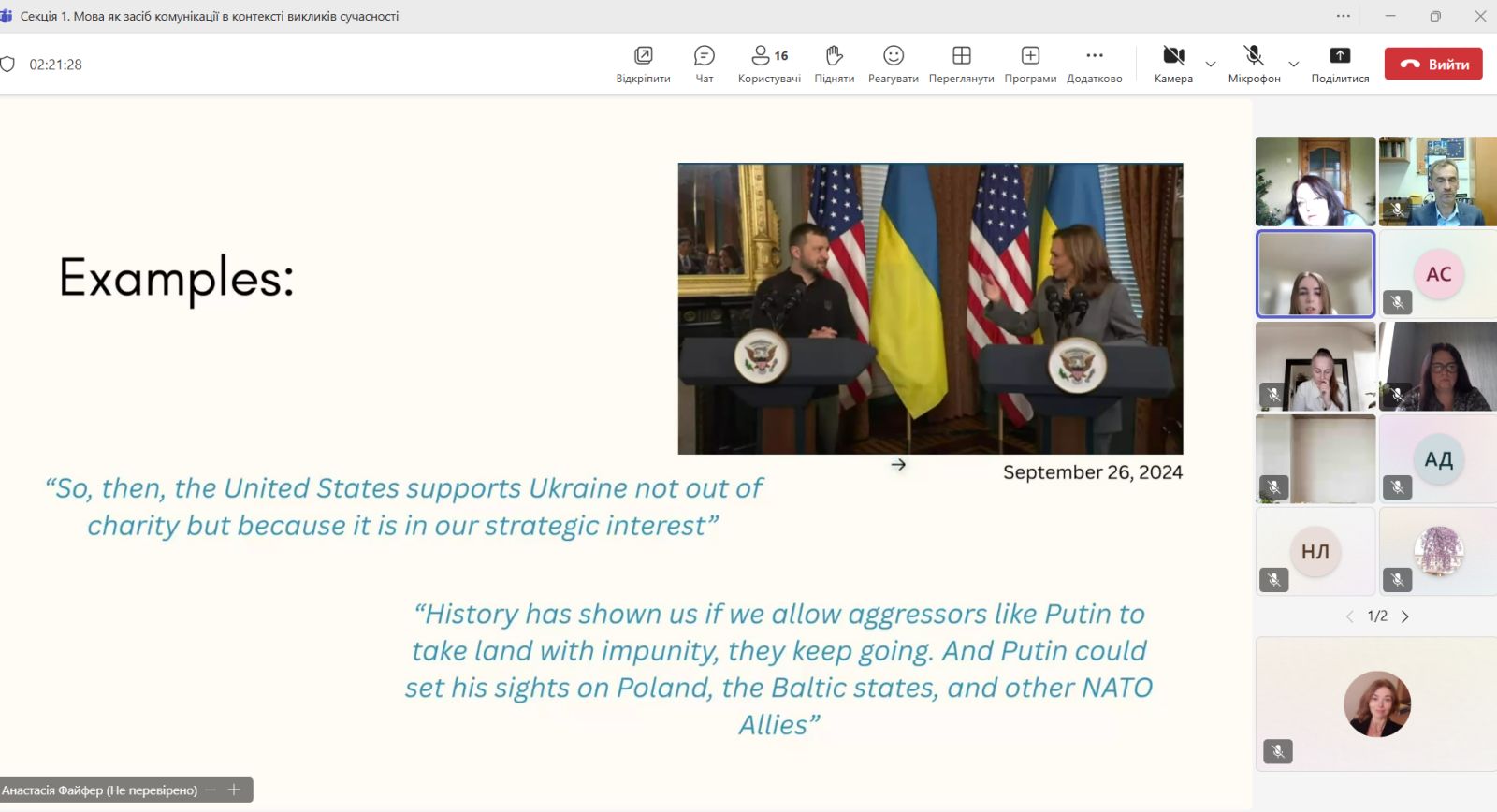Go to next participants page

point(1405,616)
